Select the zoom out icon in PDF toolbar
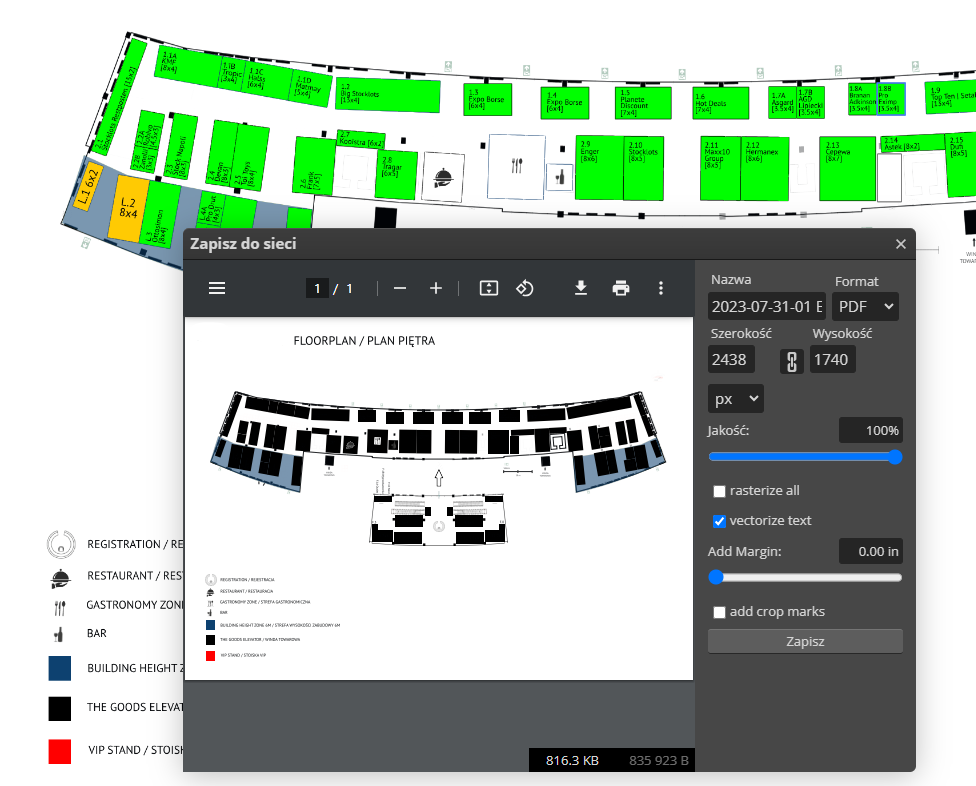This screenshot has height=786, width=976. [399, 288]
